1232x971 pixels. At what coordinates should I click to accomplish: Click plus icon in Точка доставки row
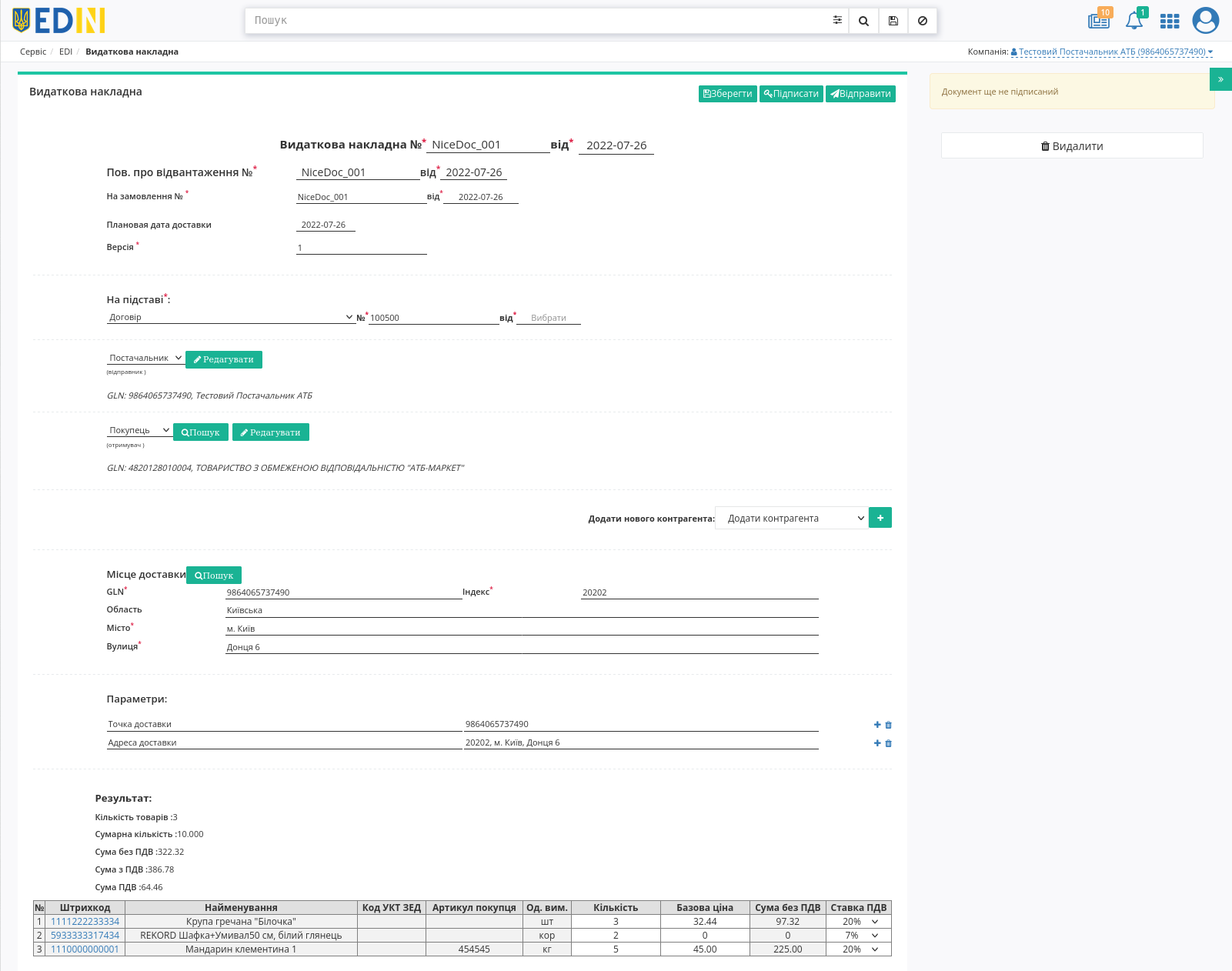coord(877,725)
